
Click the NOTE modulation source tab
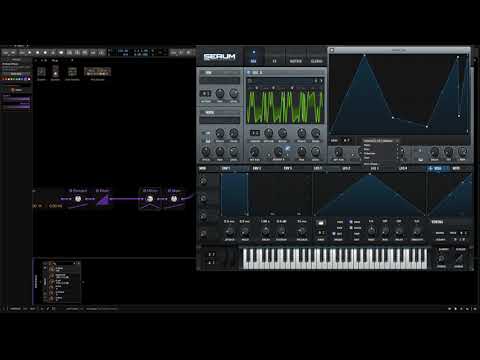click(456, 168)
